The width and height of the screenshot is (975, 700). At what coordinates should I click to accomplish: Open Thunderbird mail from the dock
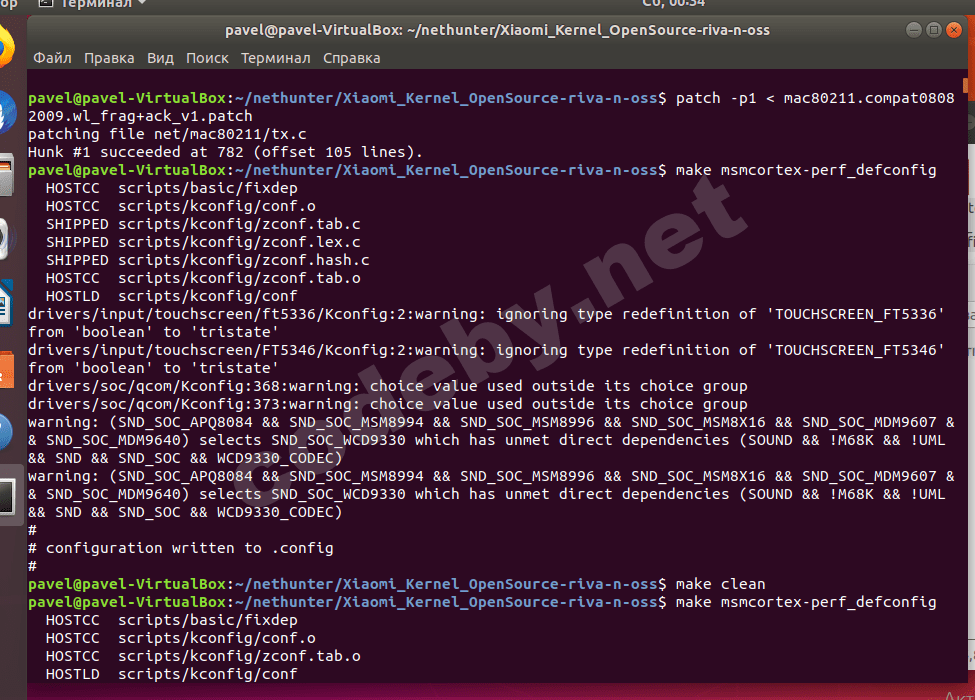pos(6,112)
